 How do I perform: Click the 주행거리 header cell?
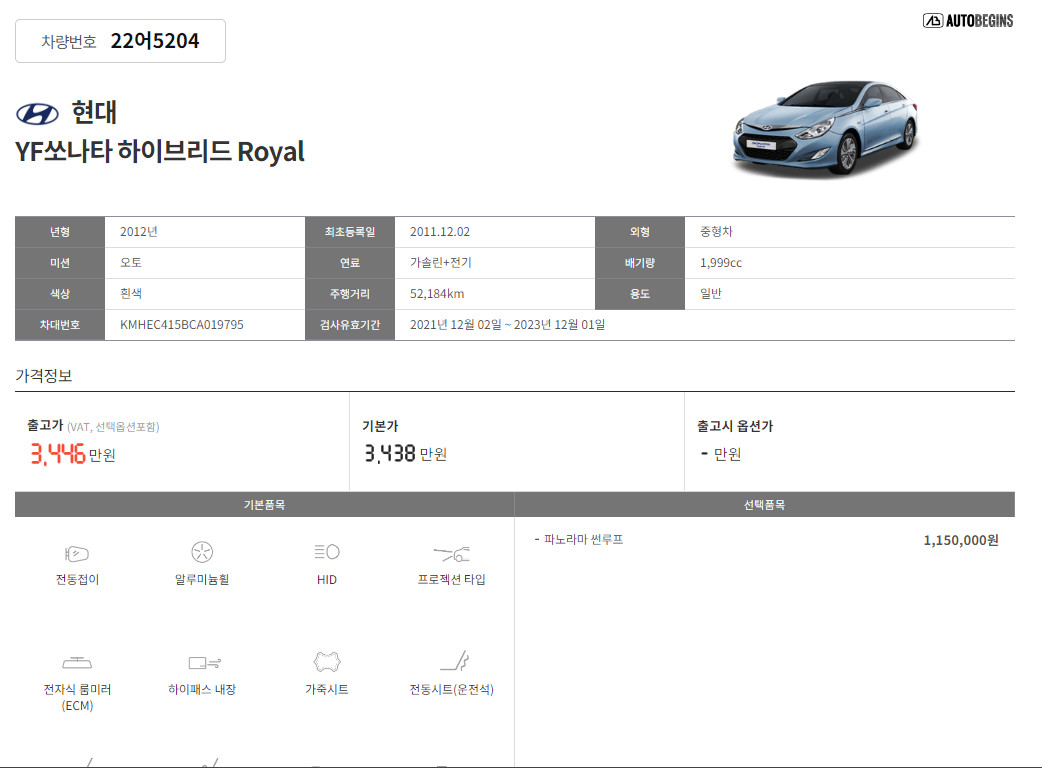click(350, 294)
